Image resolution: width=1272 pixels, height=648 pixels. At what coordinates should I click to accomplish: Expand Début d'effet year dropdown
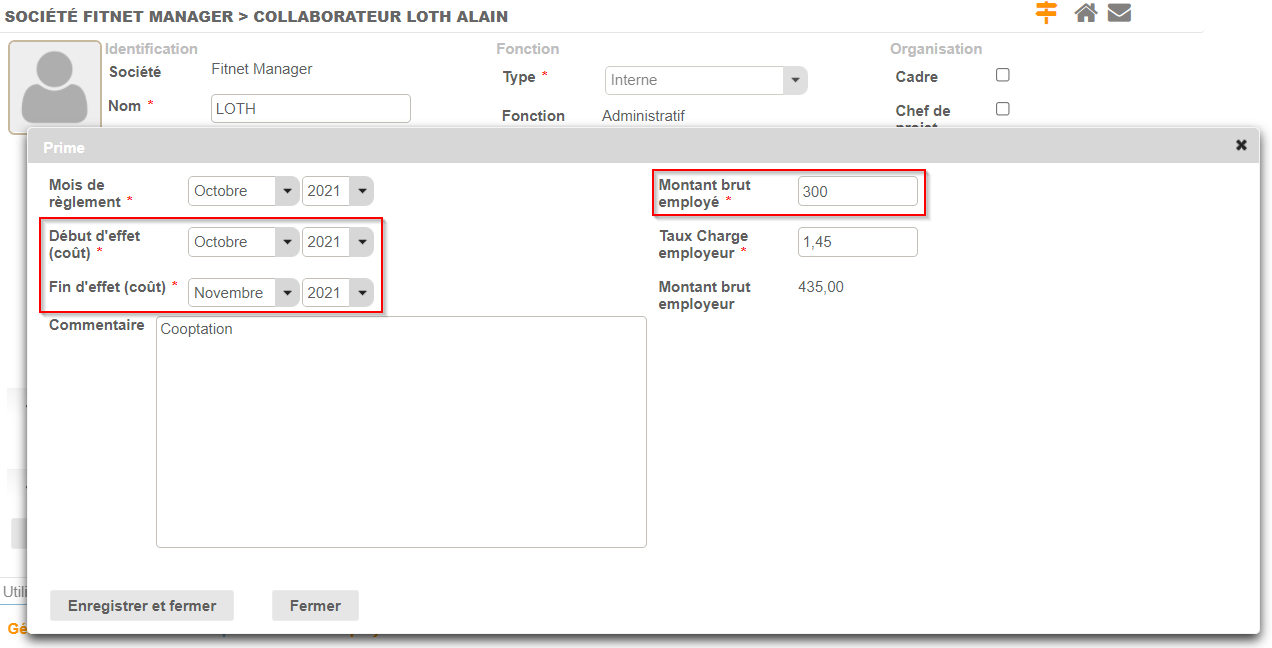click(x=337, y=242)
